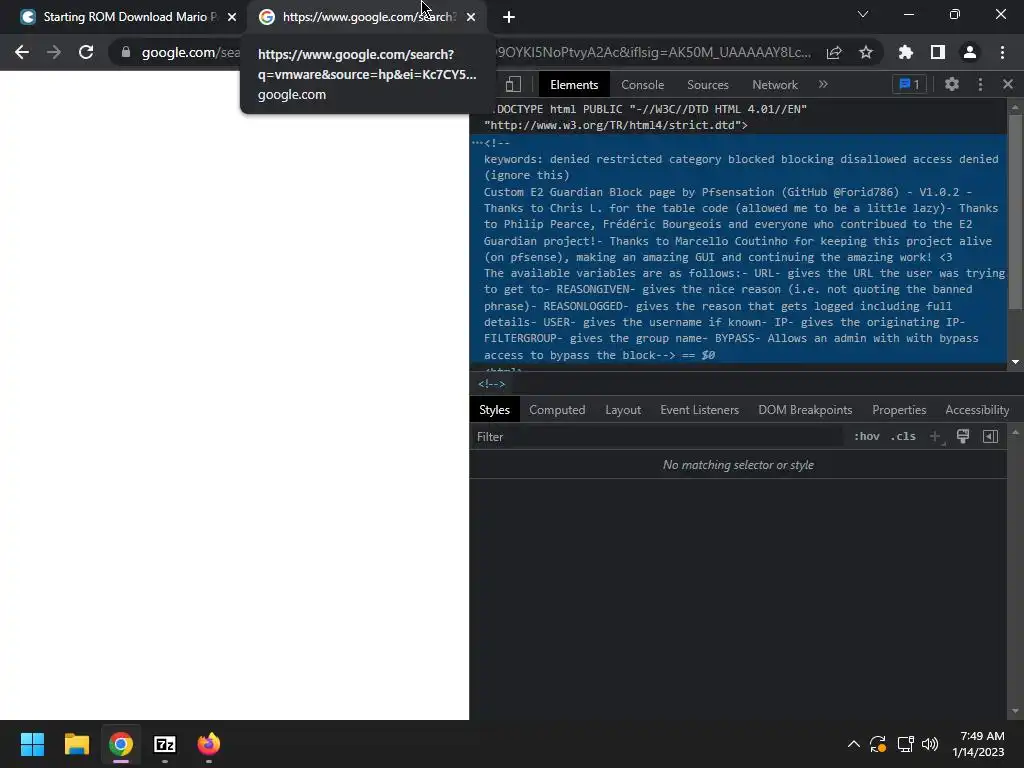Image resolution: width=1024 pixels, height=768 pixels.
Task: Open the Event Listeners pane tab
Action: pos(699,409)
